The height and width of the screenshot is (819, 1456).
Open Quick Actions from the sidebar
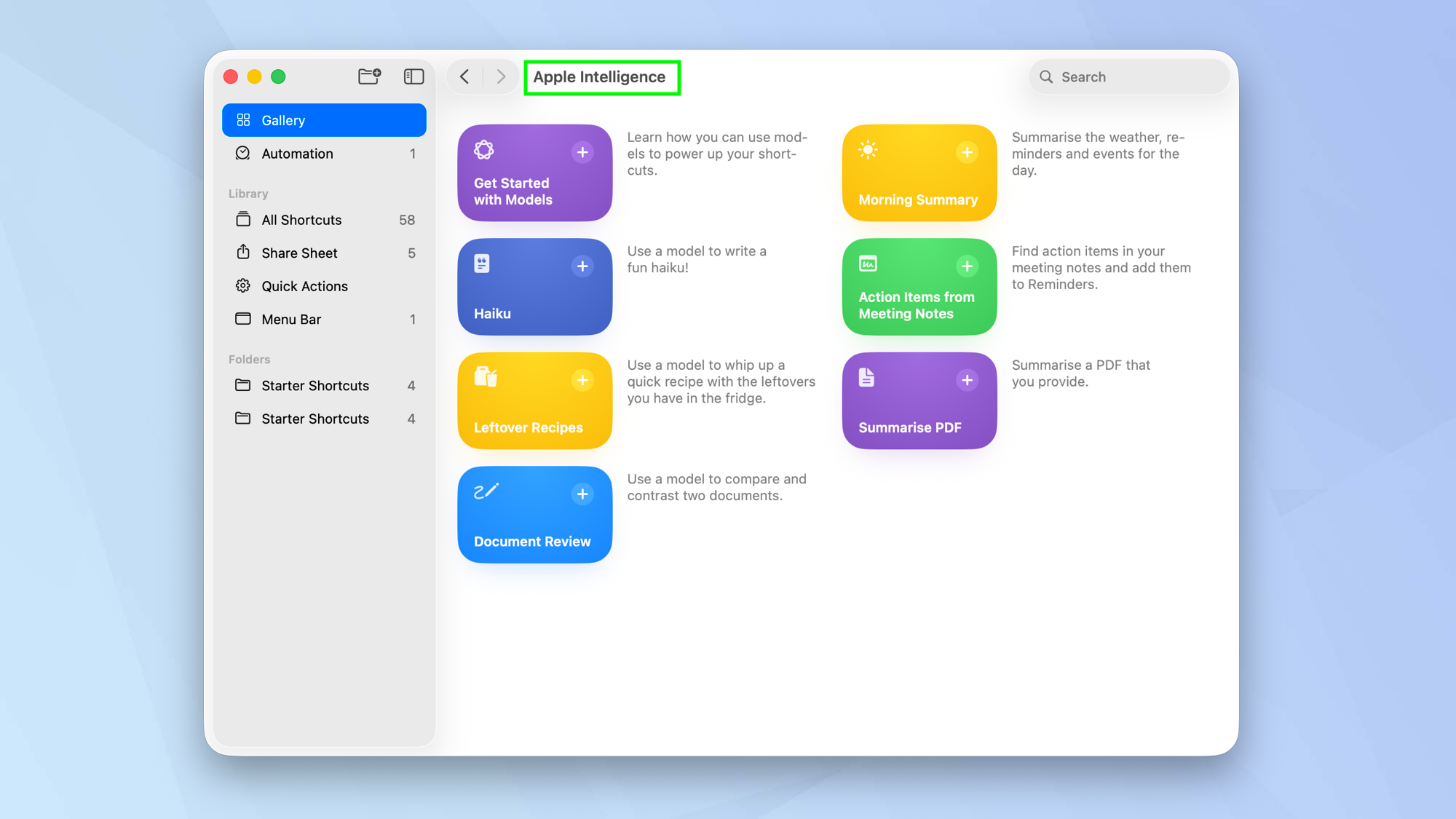[x=304, y=285]
